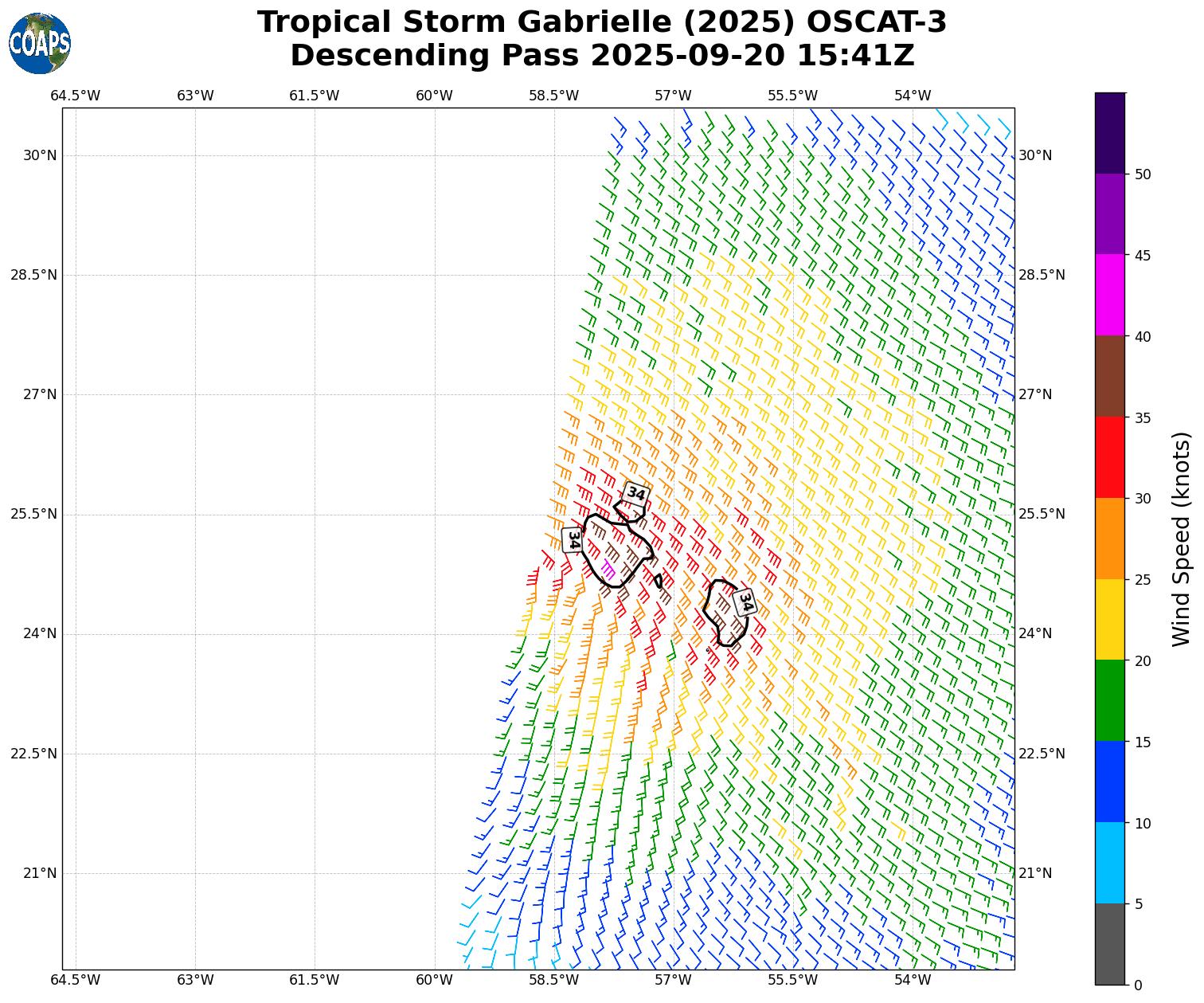Click the 50 tick label on the colorbar
This screenshot has height=1003, width=1204.
(x=1143, y=174)
